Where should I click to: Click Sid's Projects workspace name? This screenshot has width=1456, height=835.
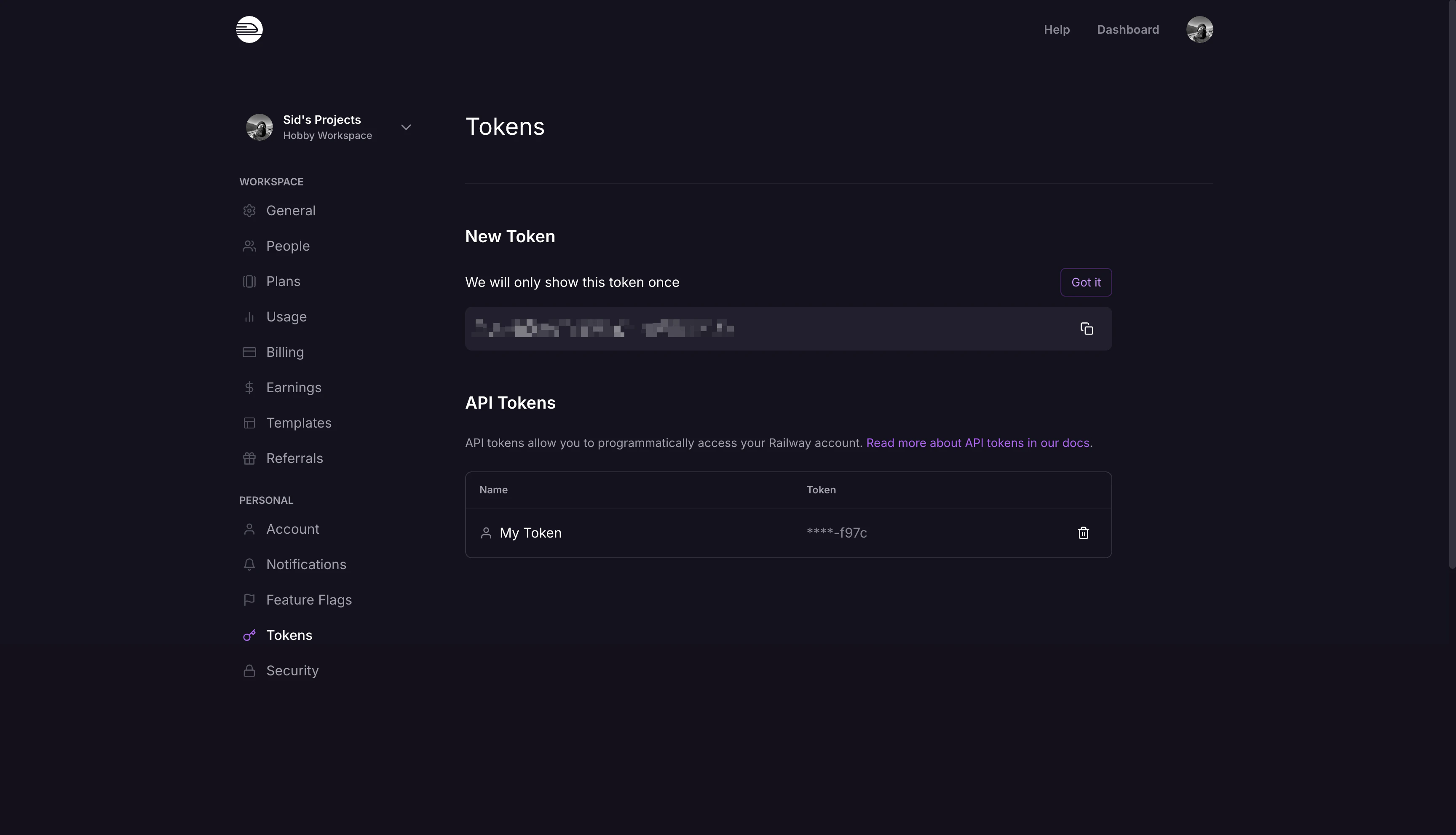tap(322, 120)
